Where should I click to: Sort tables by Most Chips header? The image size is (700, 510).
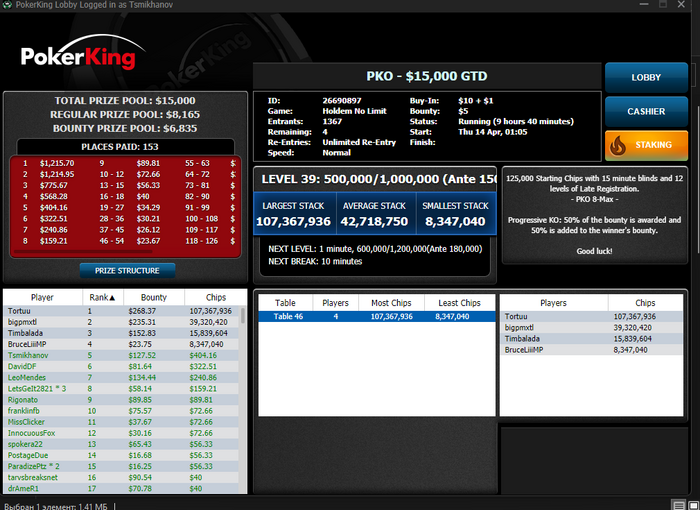click(x=391, y=303)
